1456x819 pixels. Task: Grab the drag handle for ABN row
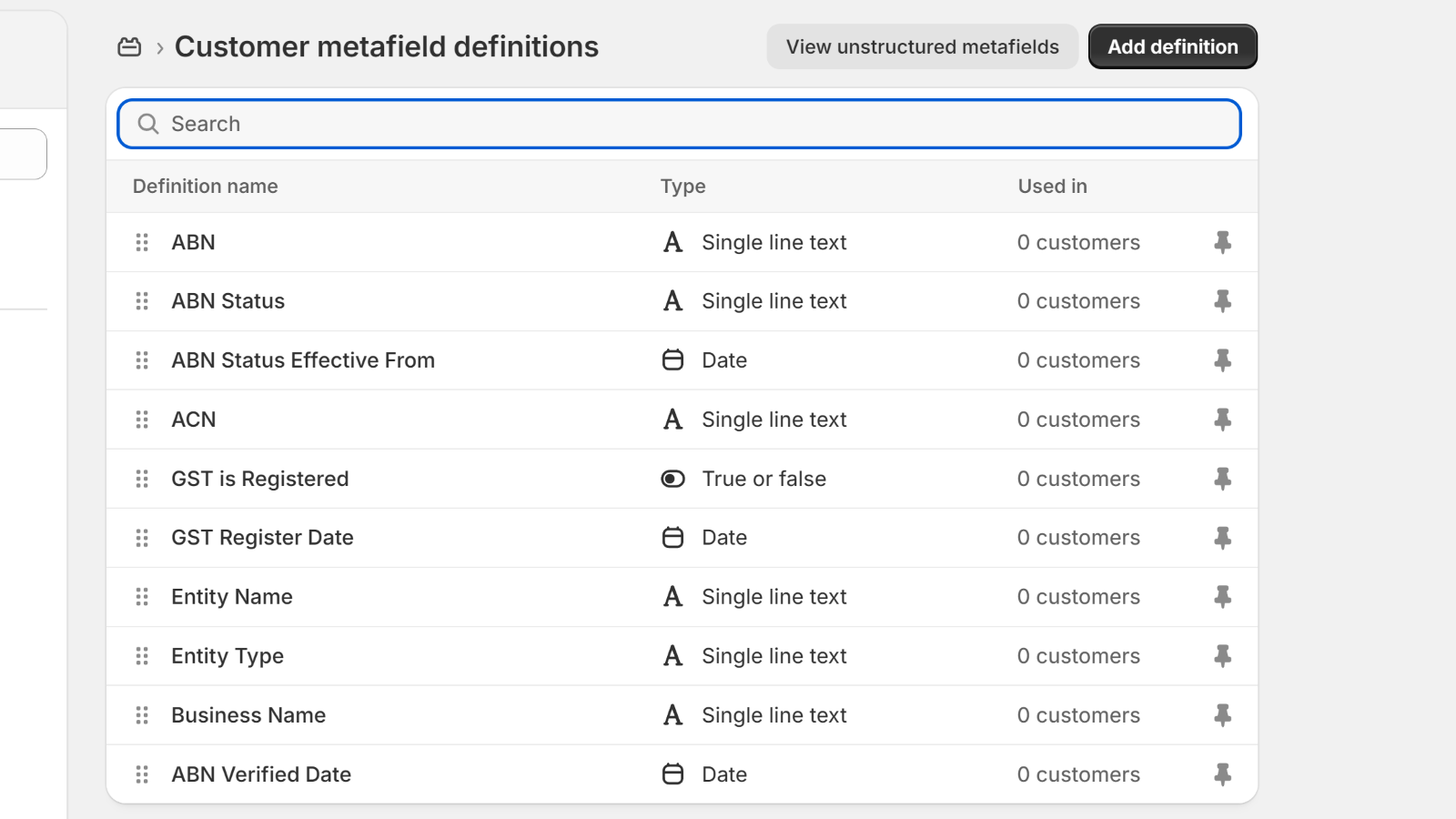click(142, 242)
